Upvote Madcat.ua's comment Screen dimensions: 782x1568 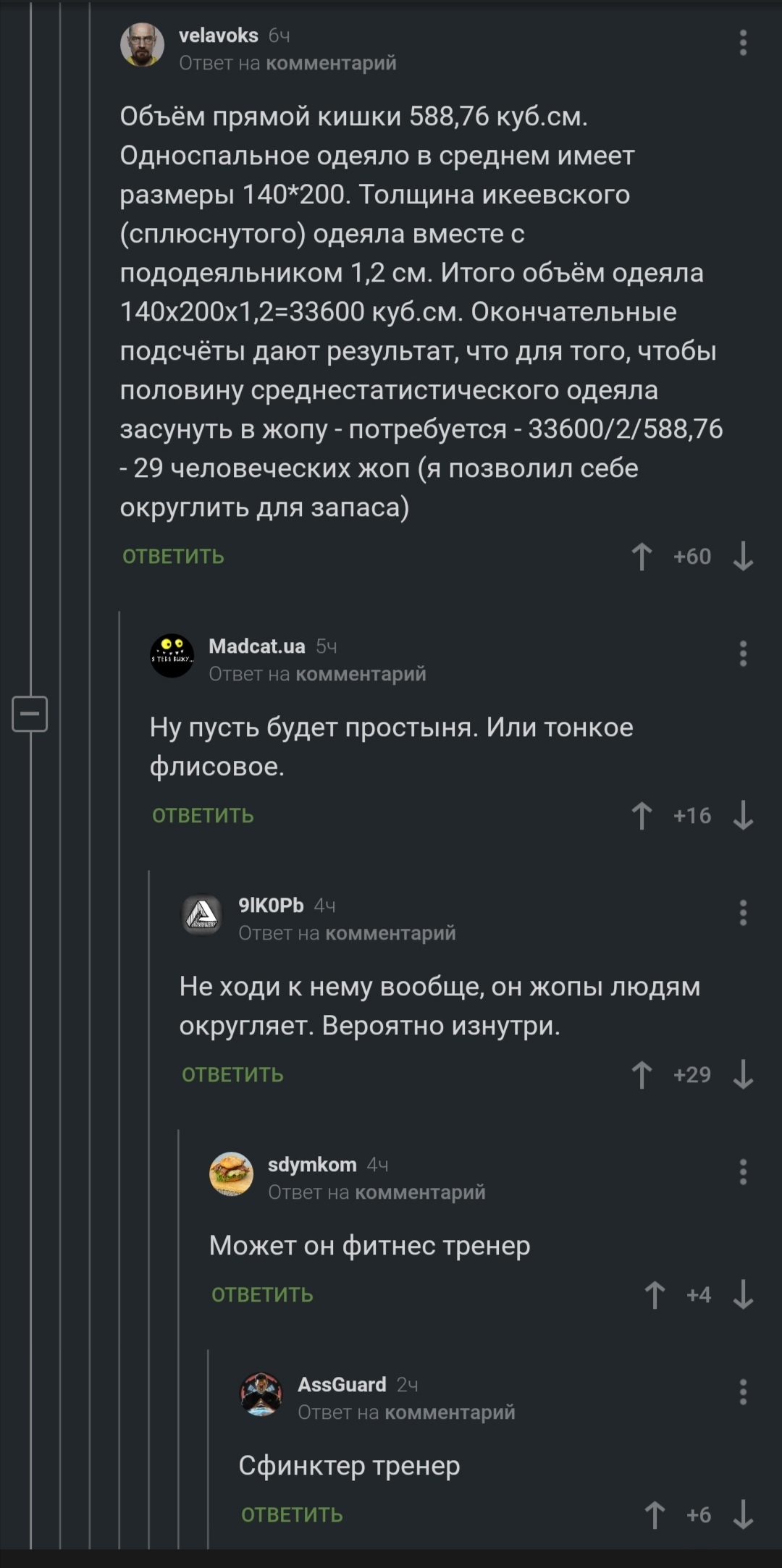(x=642, y=816)
